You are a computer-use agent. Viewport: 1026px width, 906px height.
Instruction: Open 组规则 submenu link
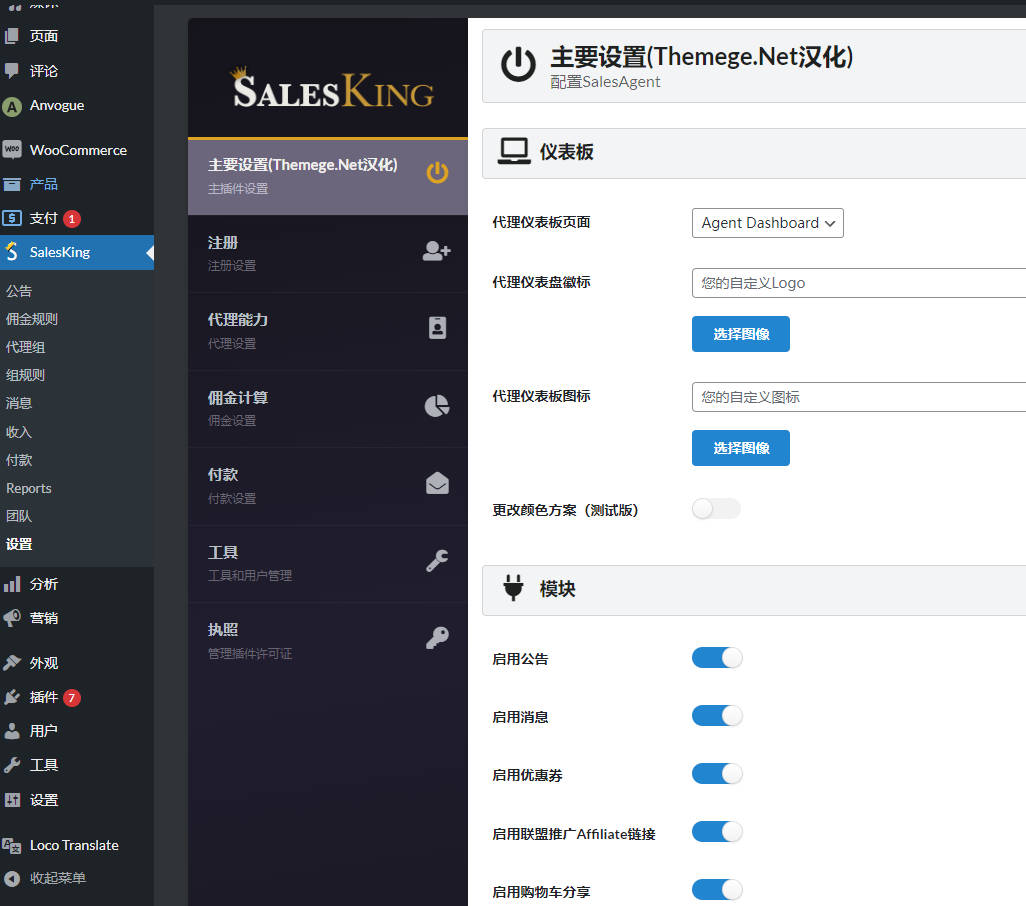pyautogui.click(x=26, y=375)
